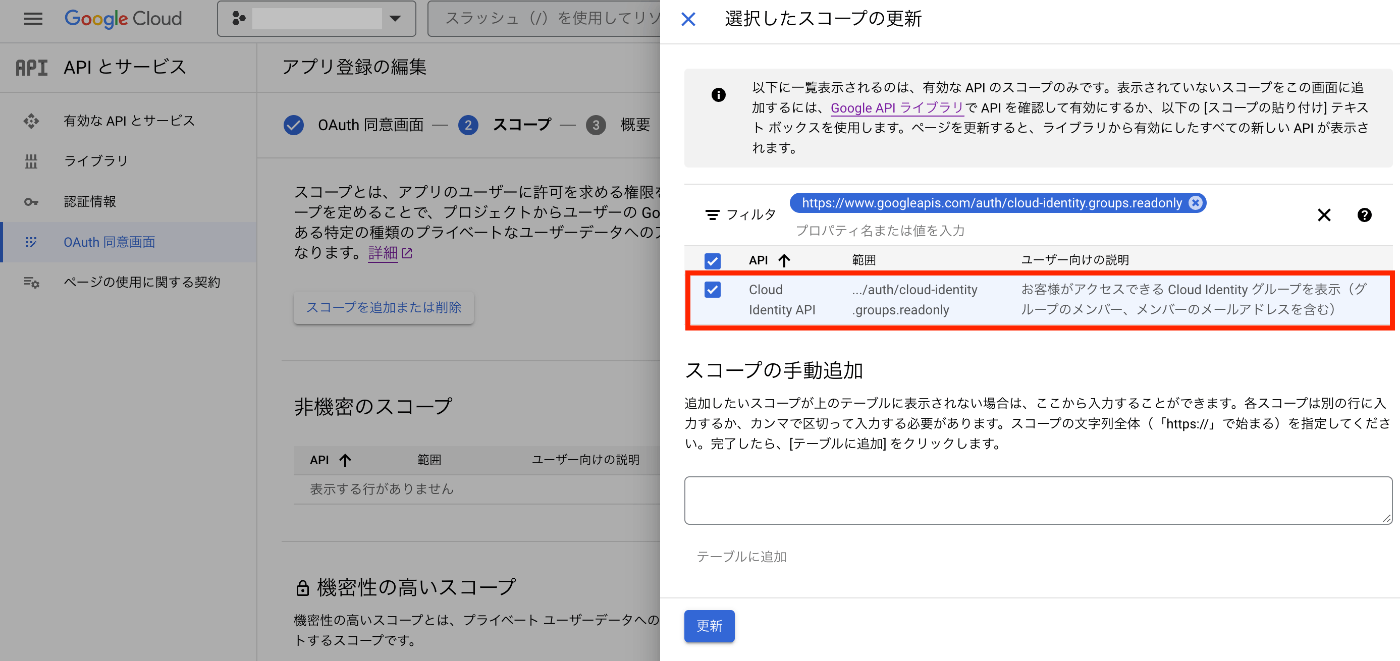Close the scope update panel with X
The height and width of the screenshot is (661, 1400).
(x=688, y=19)
